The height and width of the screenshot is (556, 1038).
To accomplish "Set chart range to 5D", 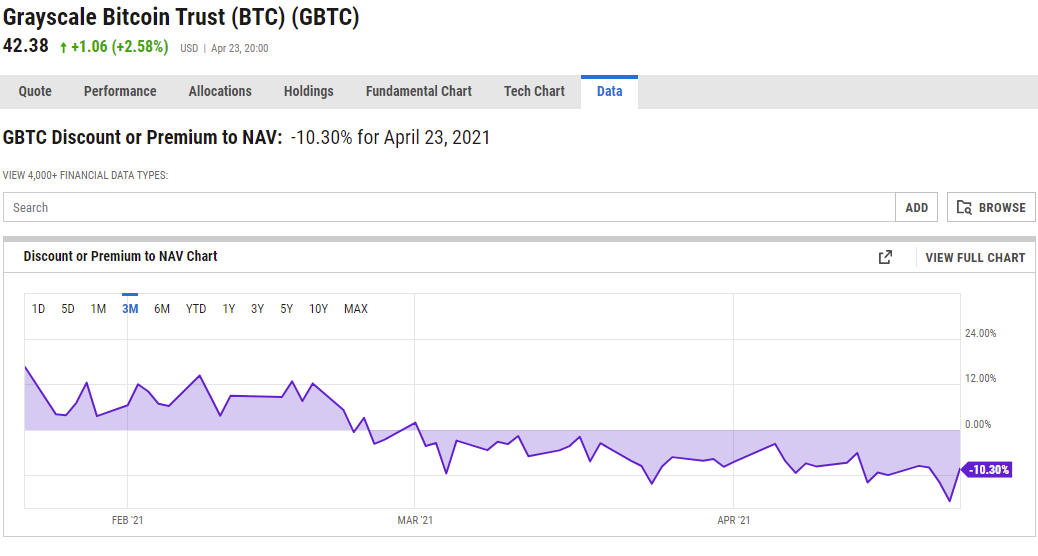I will click(x=68, y=308).
